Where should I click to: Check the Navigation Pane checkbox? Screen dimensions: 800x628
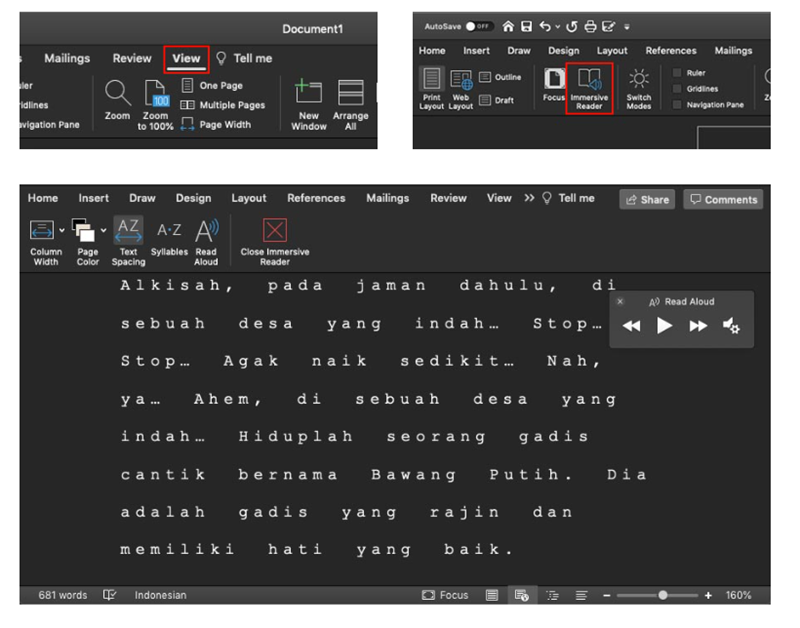coord(677,105)
